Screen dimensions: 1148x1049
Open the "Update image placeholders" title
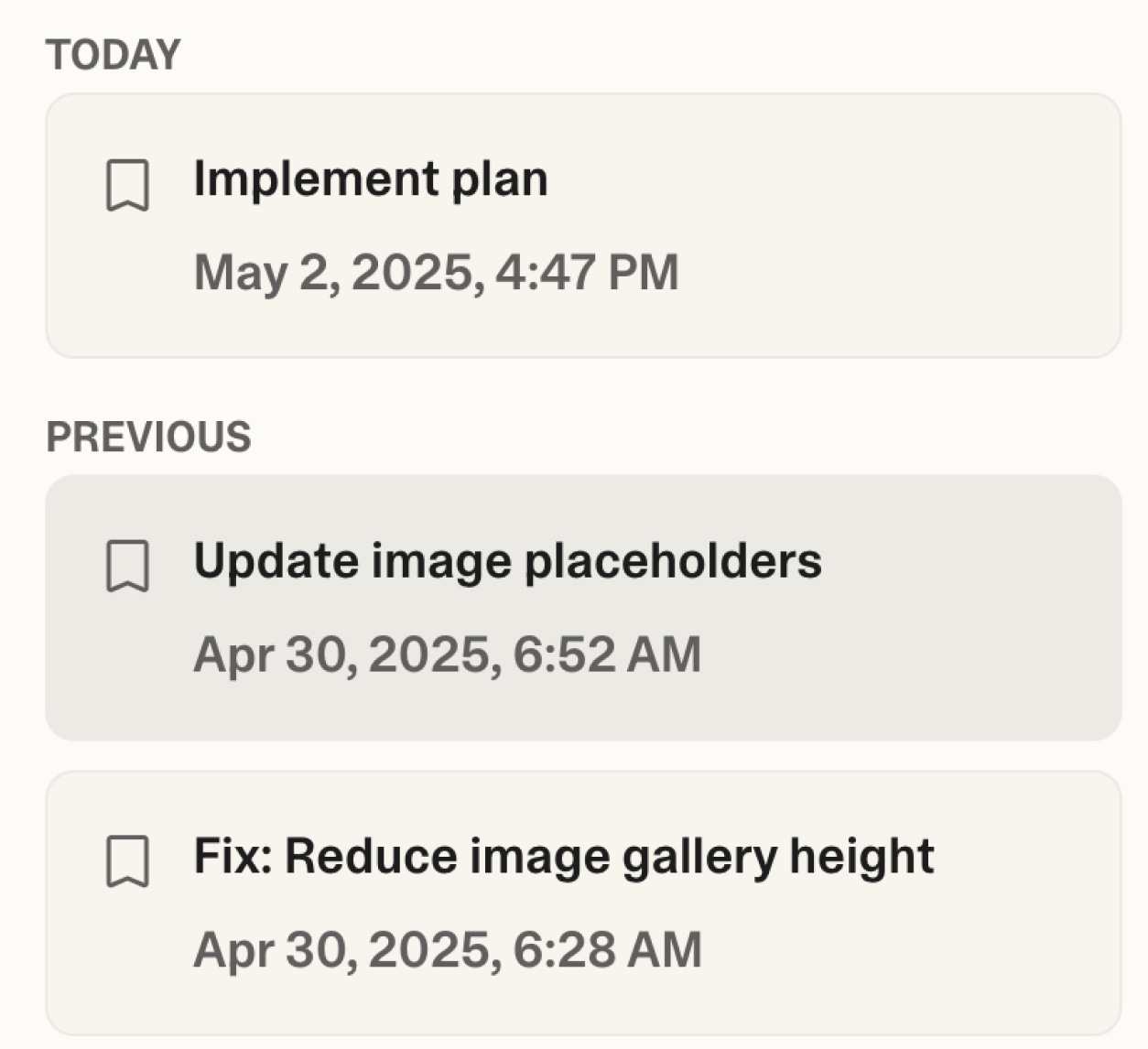tap(507, 560)
